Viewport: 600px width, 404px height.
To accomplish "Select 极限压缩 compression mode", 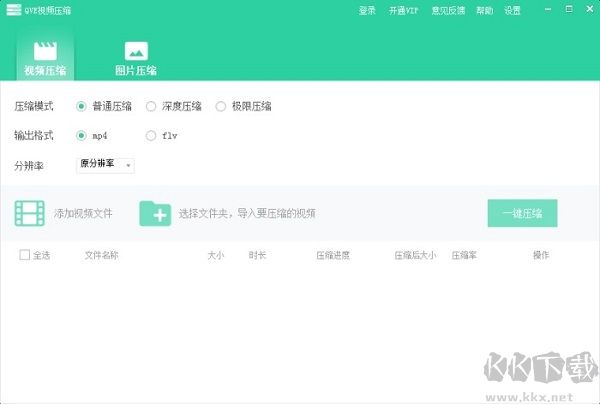I will (220, 106).
